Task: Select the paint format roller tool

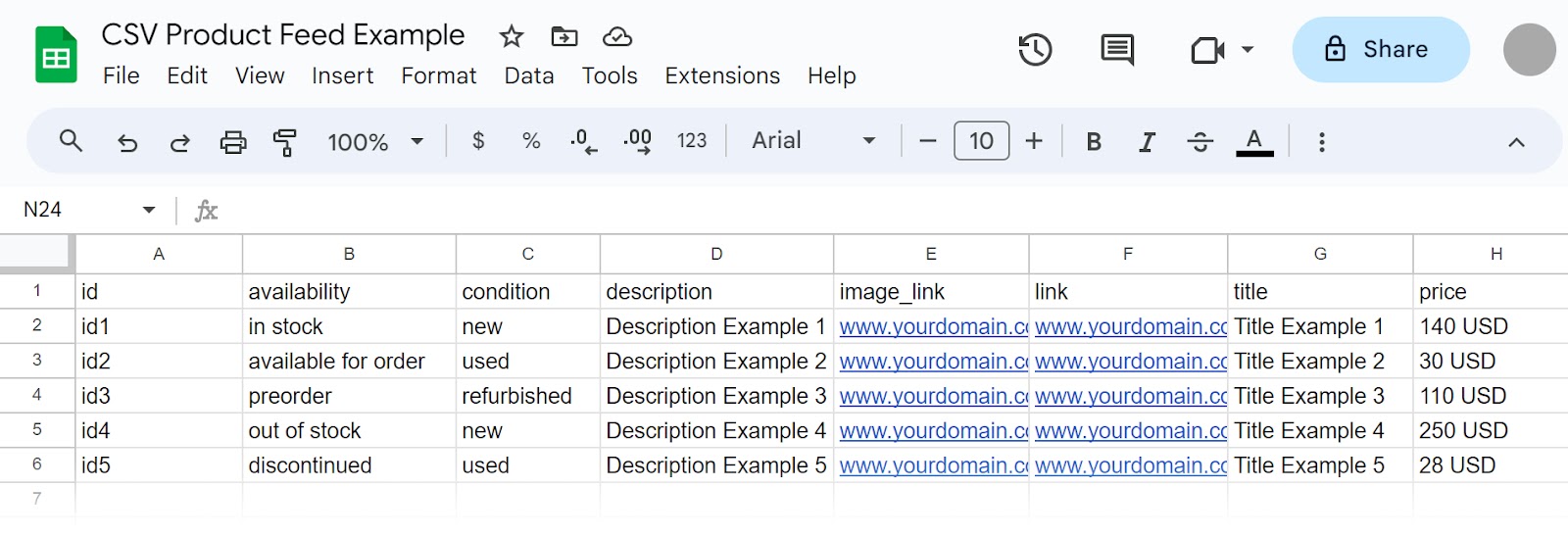Action: (x=284, y=142)
